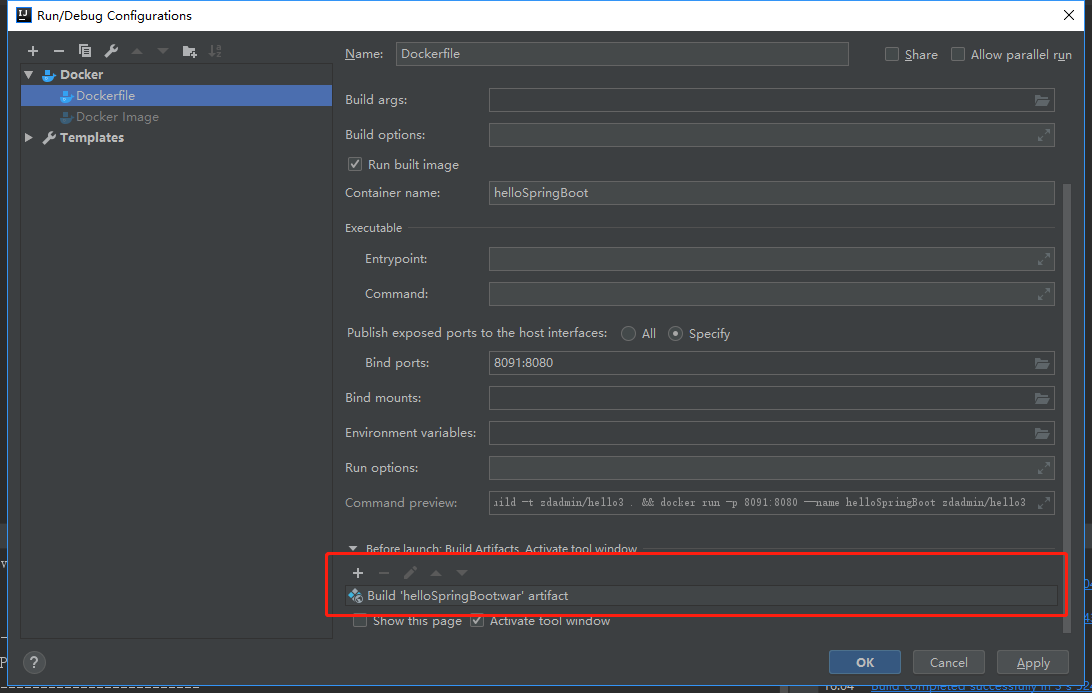Image resolution: width=1092 pixels, height=693 pixels.
Task: Click the Command preview text
Action: point(759,503)
